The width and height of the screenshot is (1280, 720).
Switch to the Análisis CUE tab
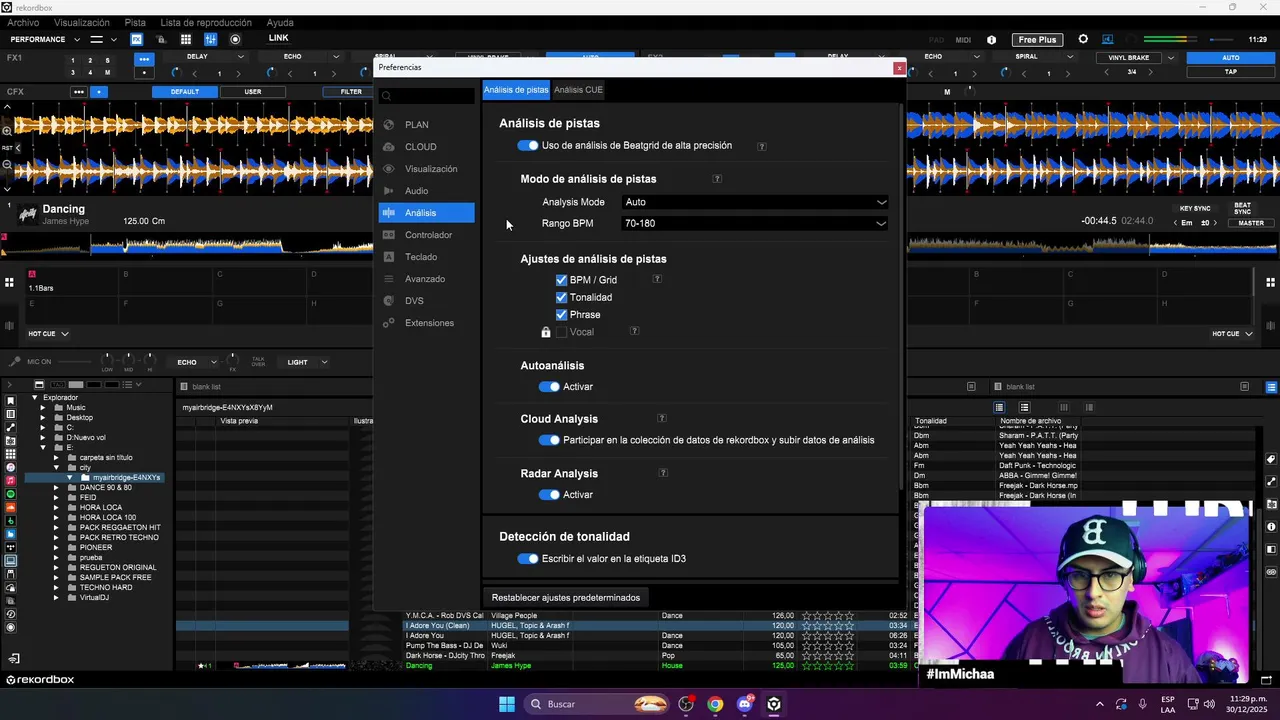coord(578,90)
